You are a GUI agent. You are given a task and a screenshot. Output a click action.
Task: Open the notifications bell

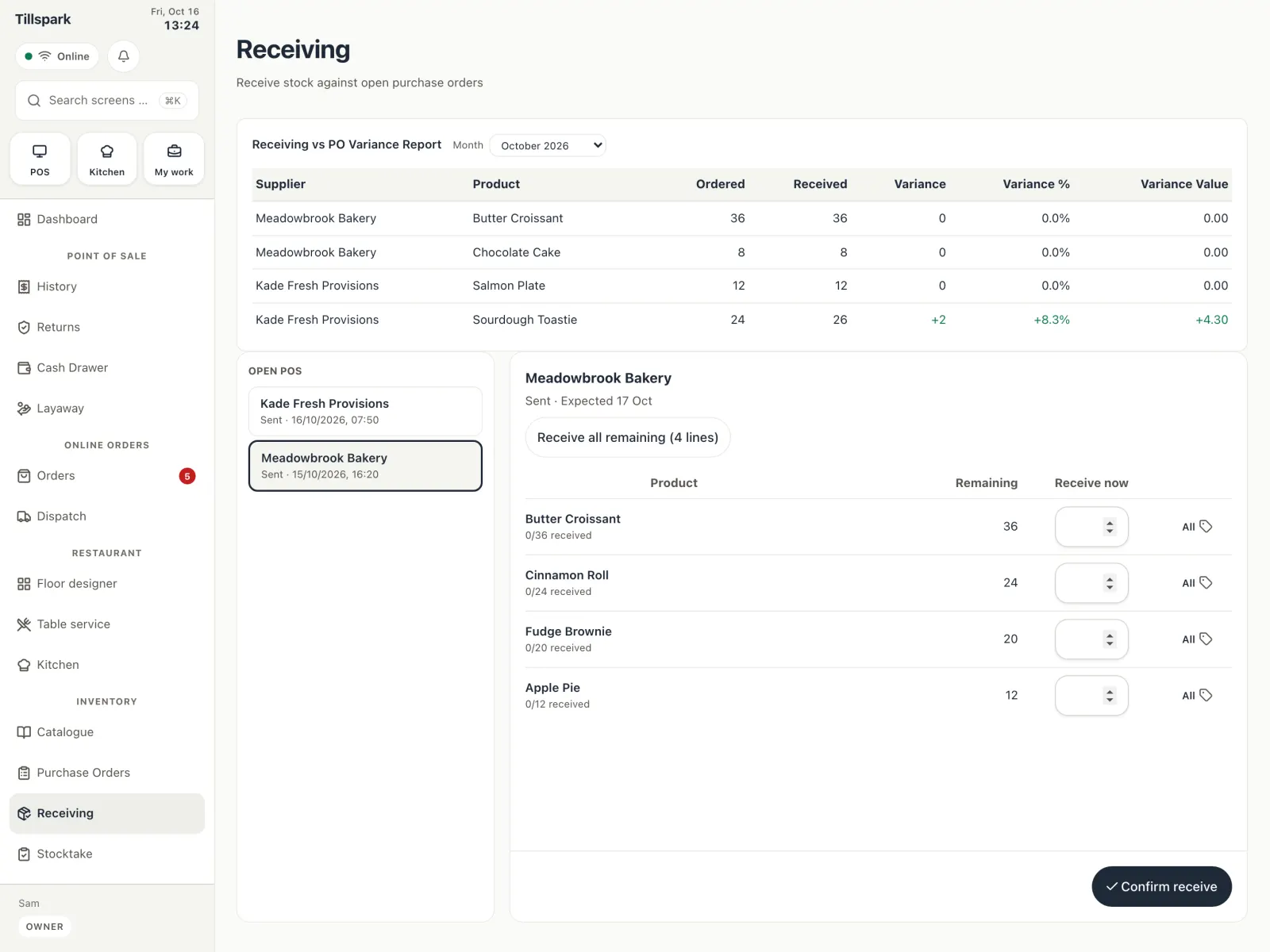pos(123,56)
